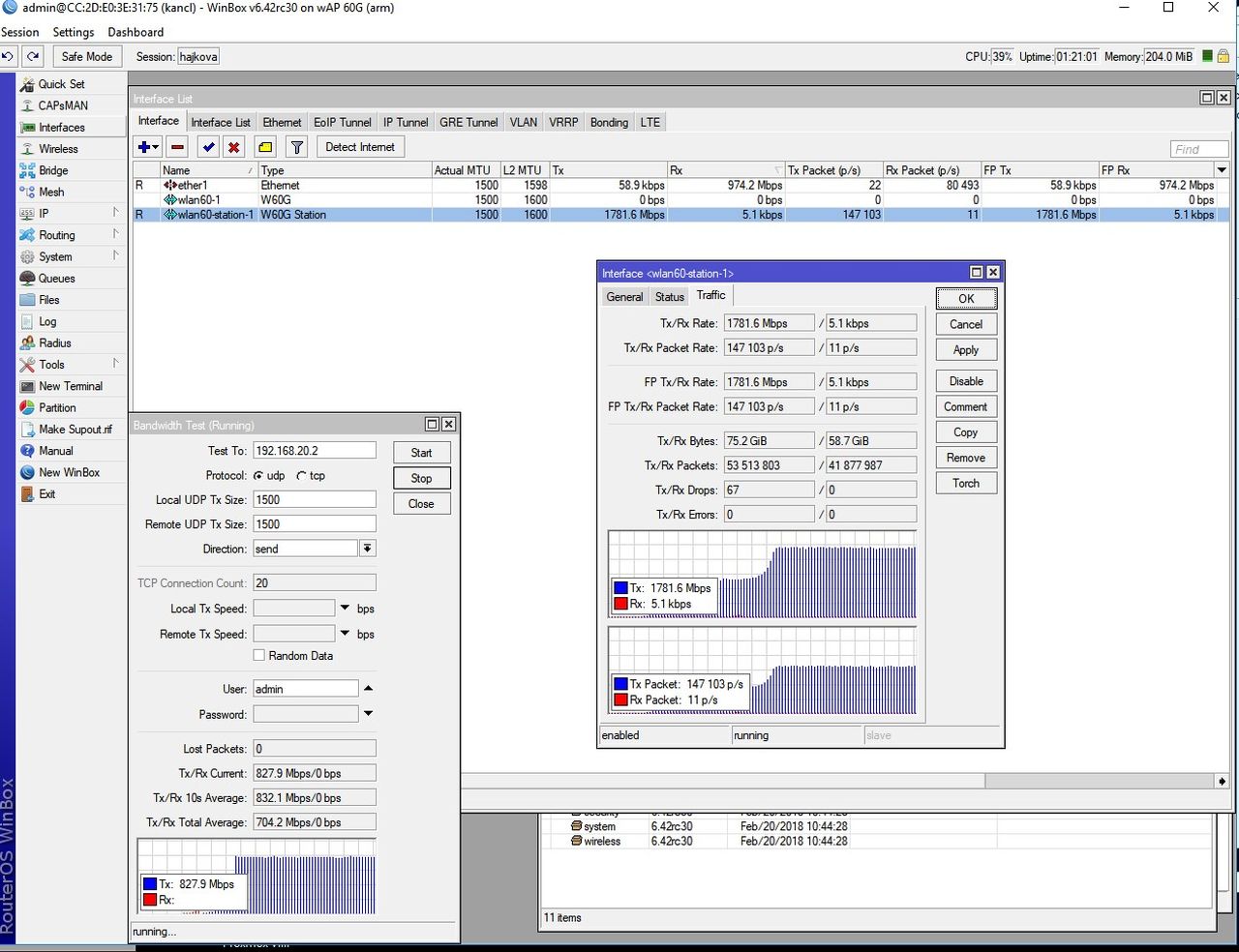Screen dimensions: 1239x952
Task: Open Log from the sidebar
Action: click(47, 321)
